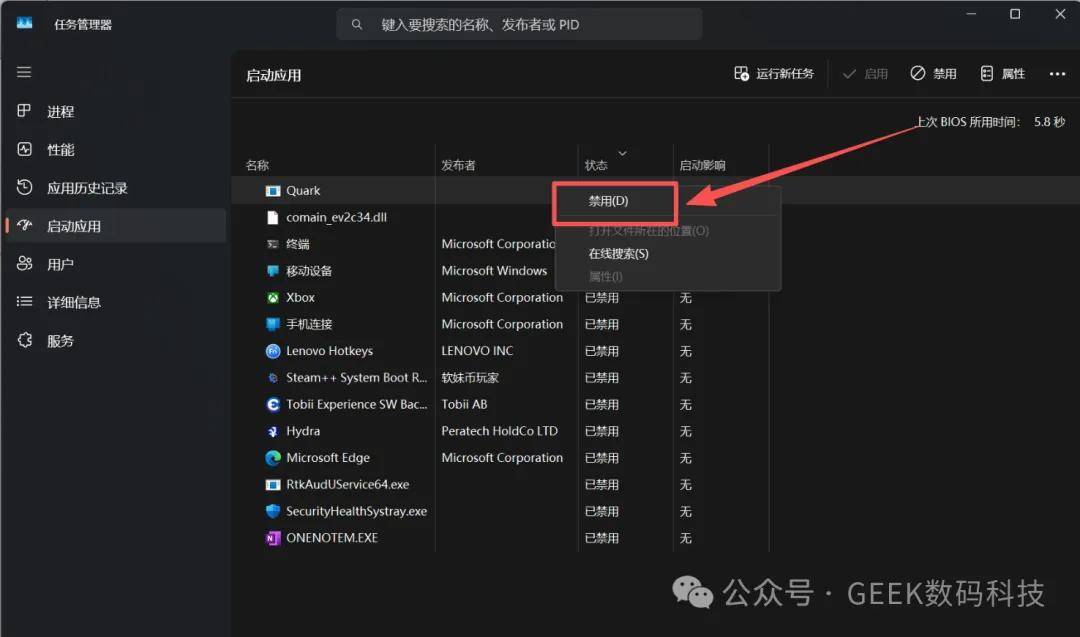Click the 禁用 toolbar button
Screen dimensions: 1080x637
[x=933, y=74]
